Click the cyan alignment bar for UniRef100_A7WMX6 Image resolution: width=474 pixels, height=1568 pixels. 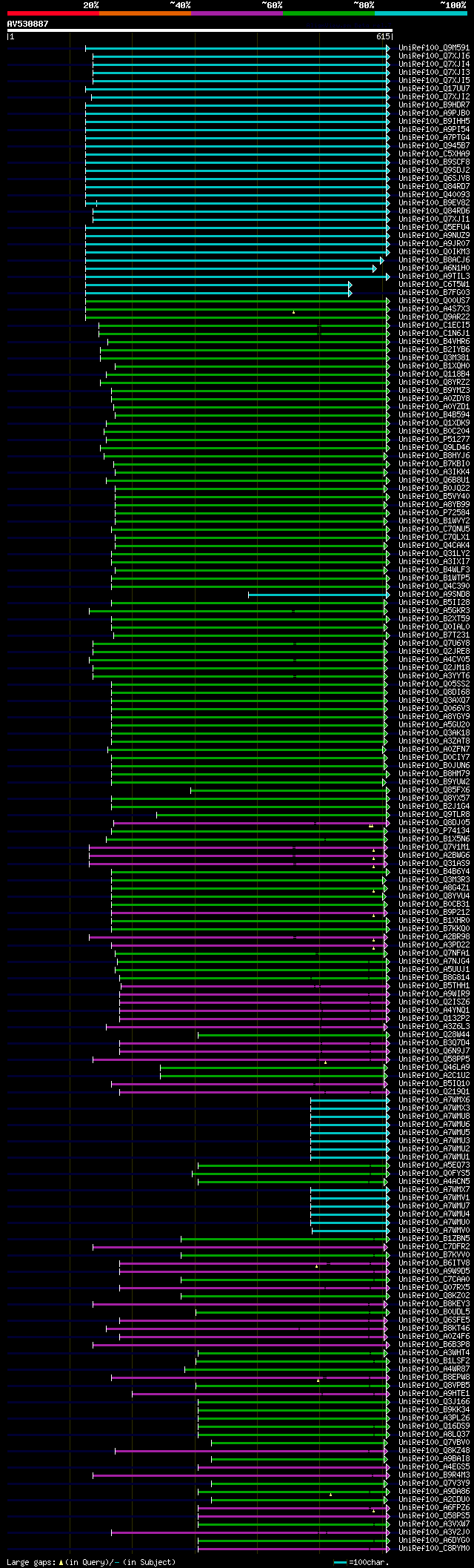point(350,1099)
